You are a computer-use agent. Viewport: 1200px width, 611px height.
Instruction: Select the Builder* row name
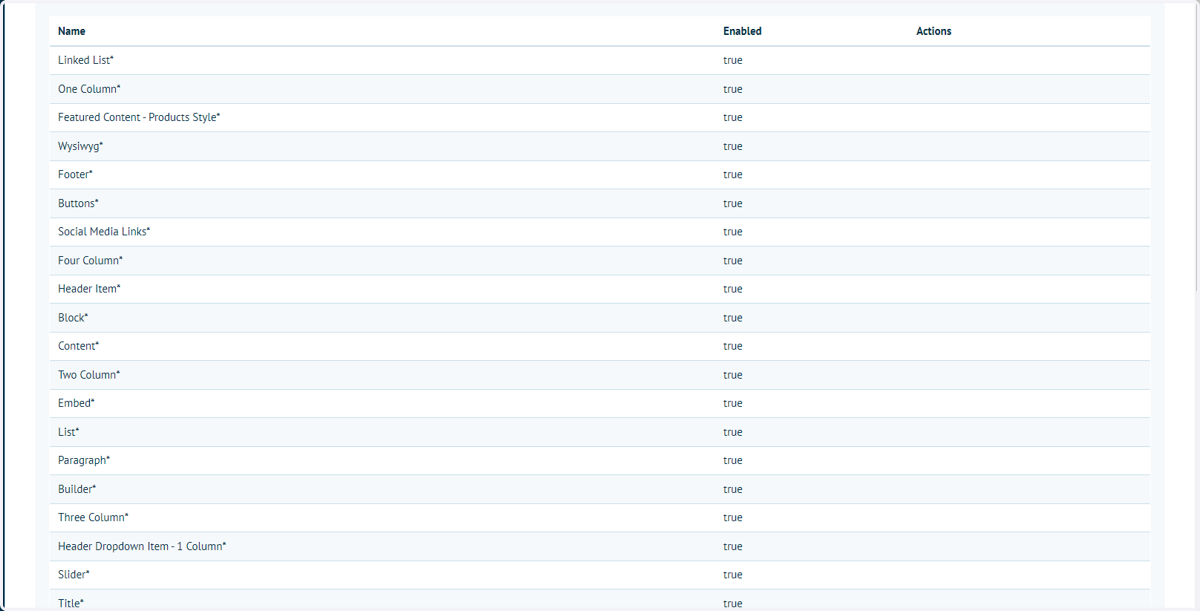(x=77, y=488)
